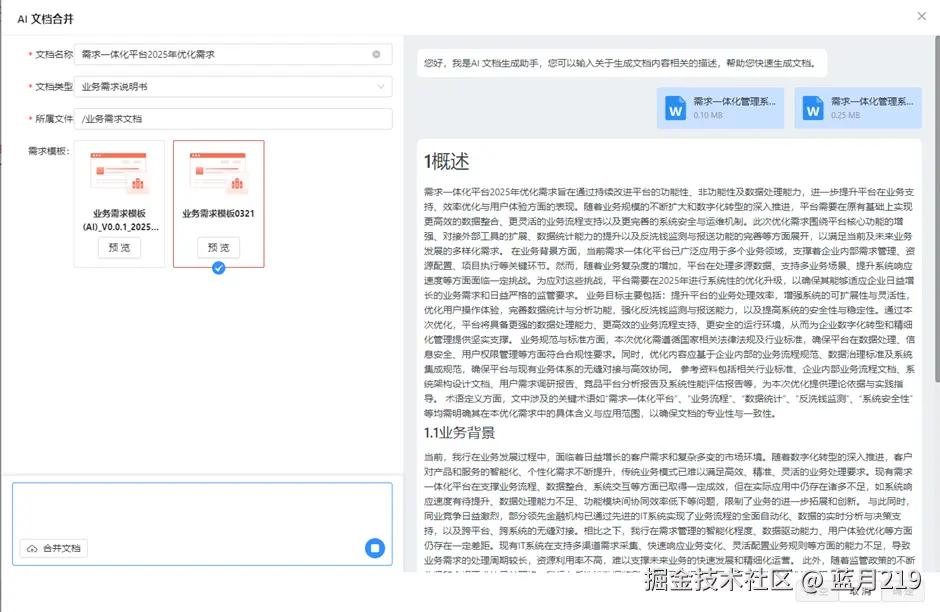The height and width of the screenshot is (612, 940).
Task: Click the right panel vertical scrollbar
Action: click(937, 209)
